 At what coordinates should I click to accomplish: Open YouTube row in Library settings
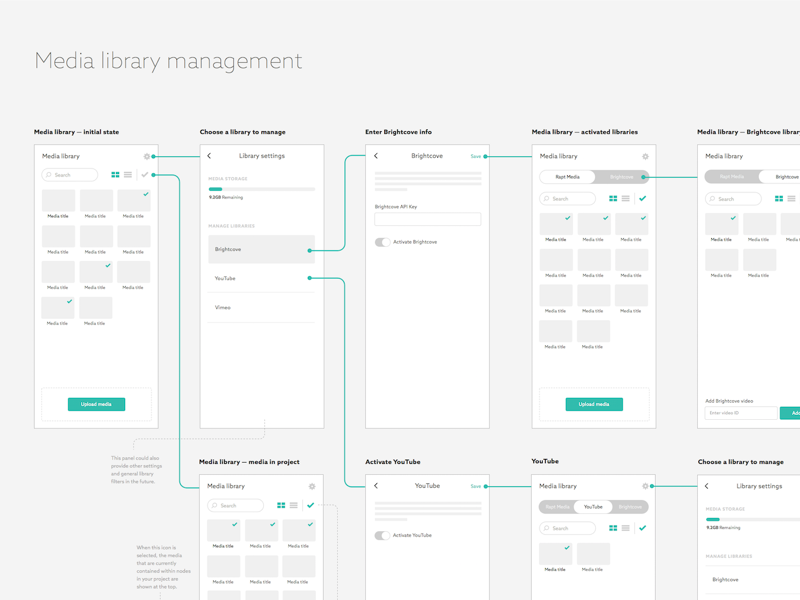261,278
